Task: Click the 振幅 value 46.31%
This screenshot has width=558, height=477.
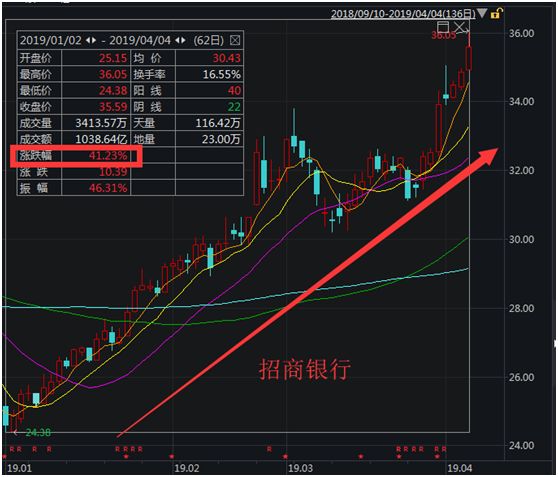Action: click(x=108, y=188)
